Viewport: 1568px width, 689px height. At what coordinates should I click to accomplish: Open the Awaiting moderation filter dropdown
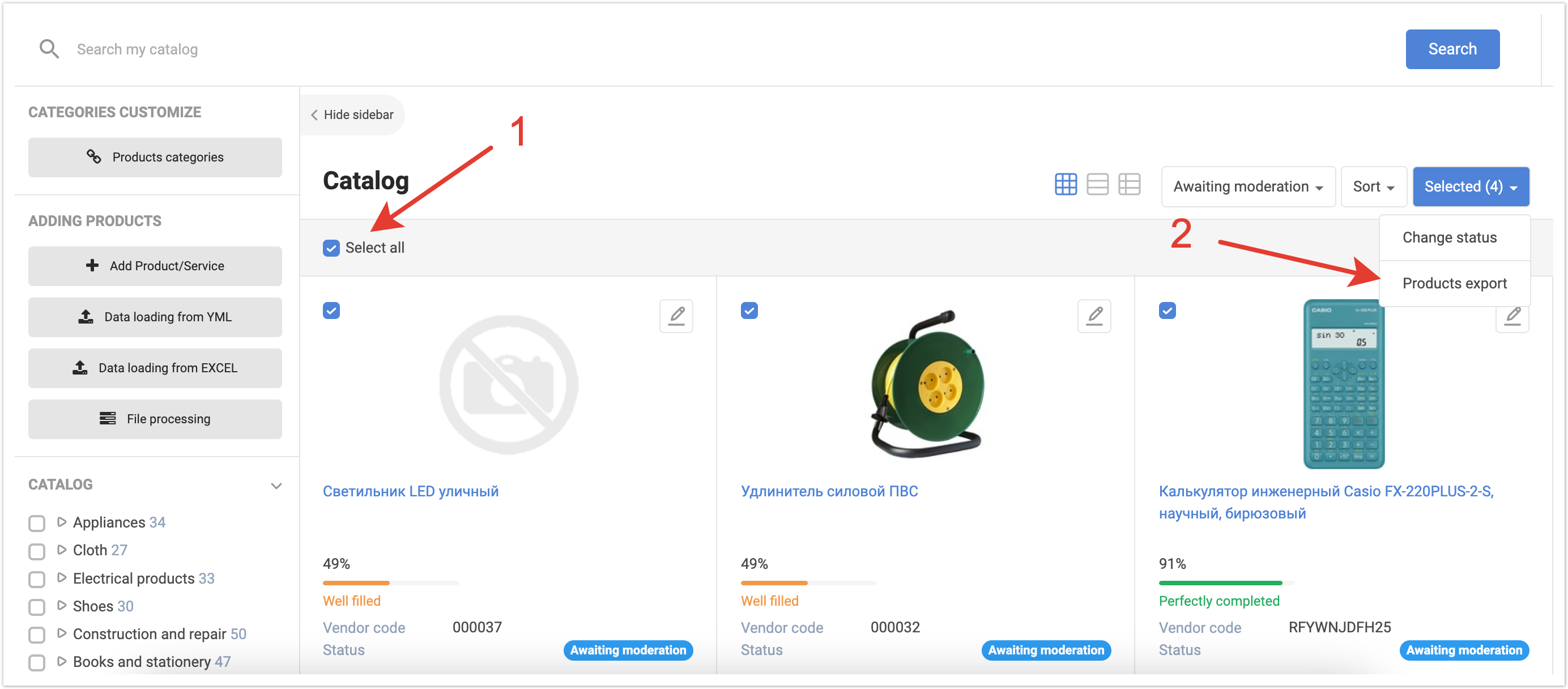click(1248, 187)
